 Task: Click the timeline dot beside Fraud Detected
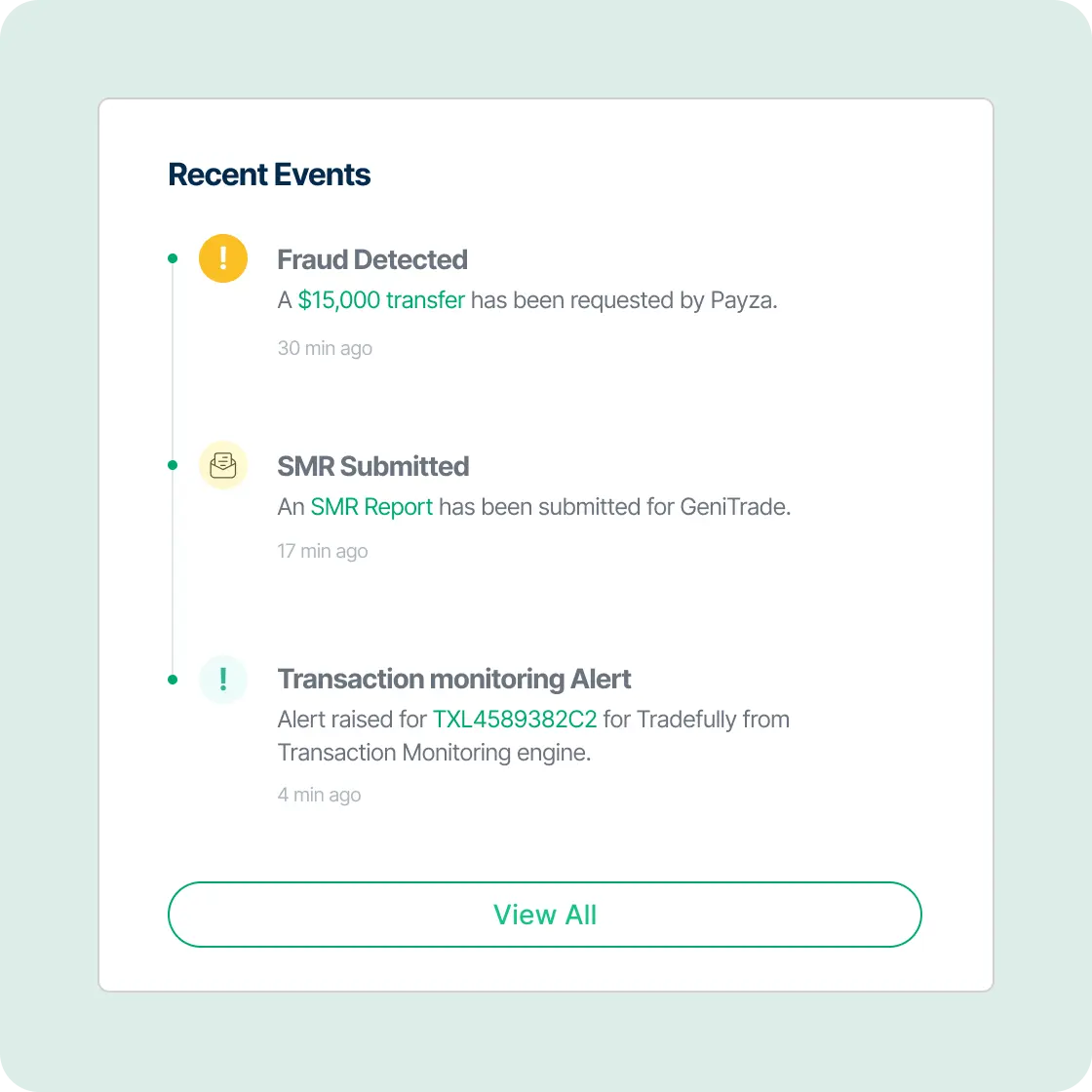173,258
